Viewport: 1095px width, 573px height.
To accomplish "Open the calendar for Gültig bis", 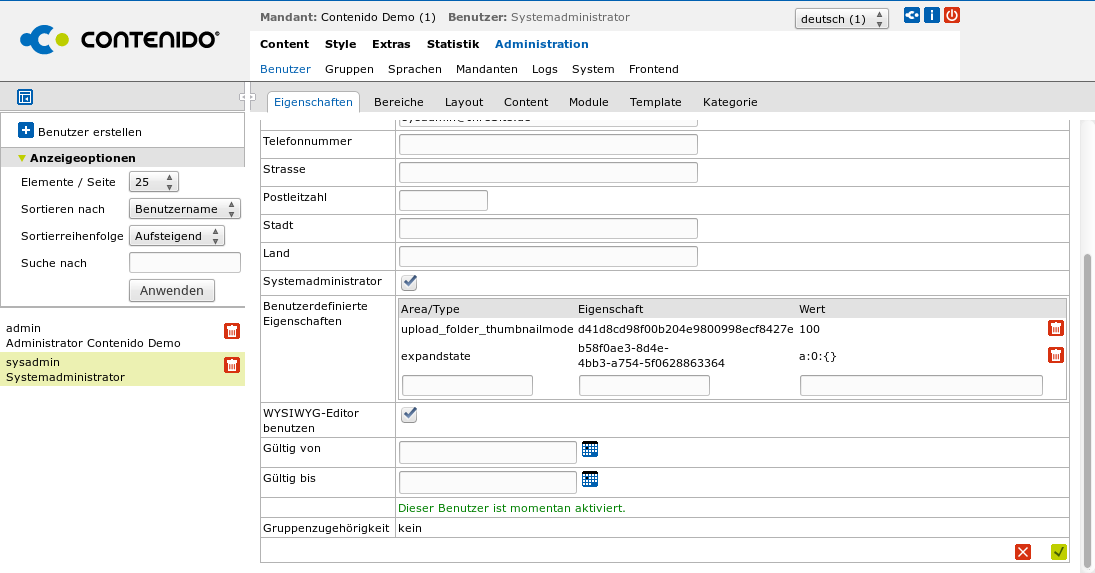I will (x=590, y=479).
